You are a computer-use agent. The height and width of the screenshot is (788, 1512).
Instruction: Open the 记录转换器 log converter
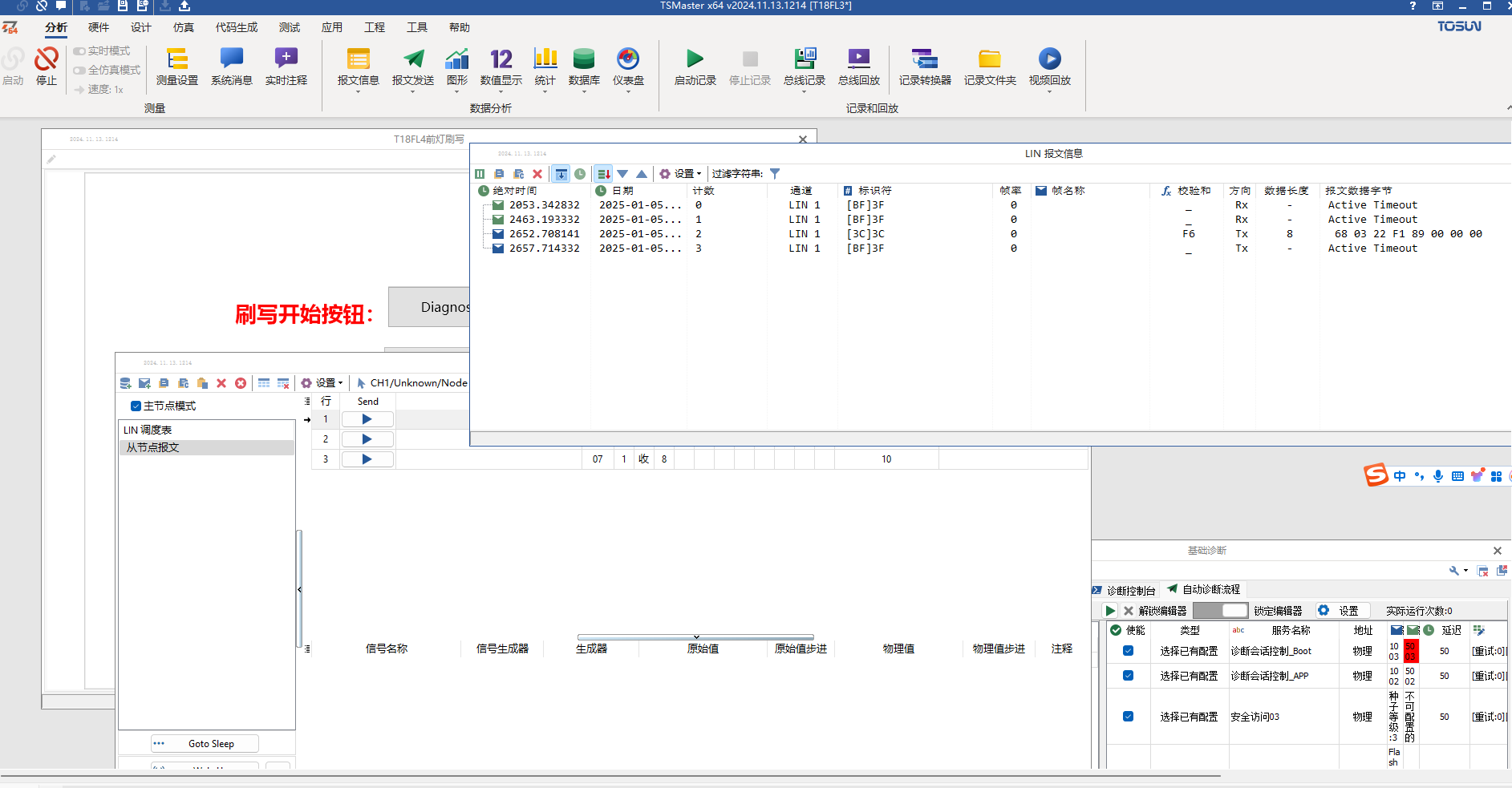(x=924, y=66)
